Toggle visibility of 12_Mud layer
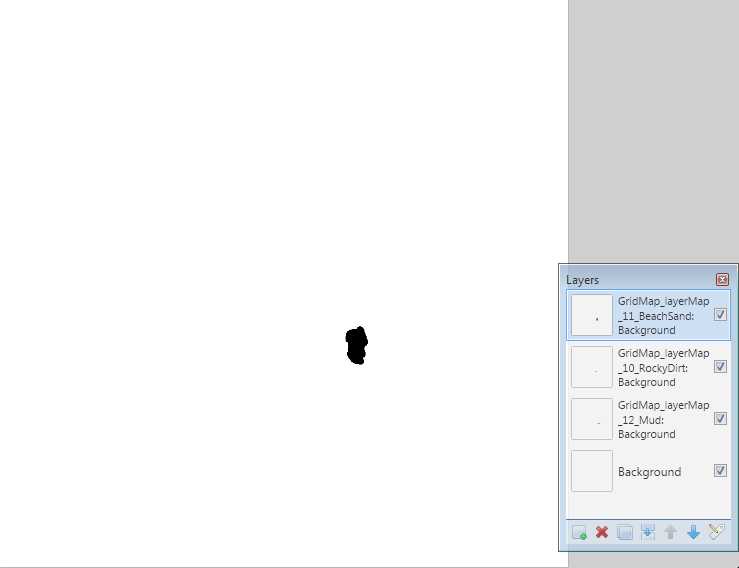Screen dimensions: 739x568 720,419
